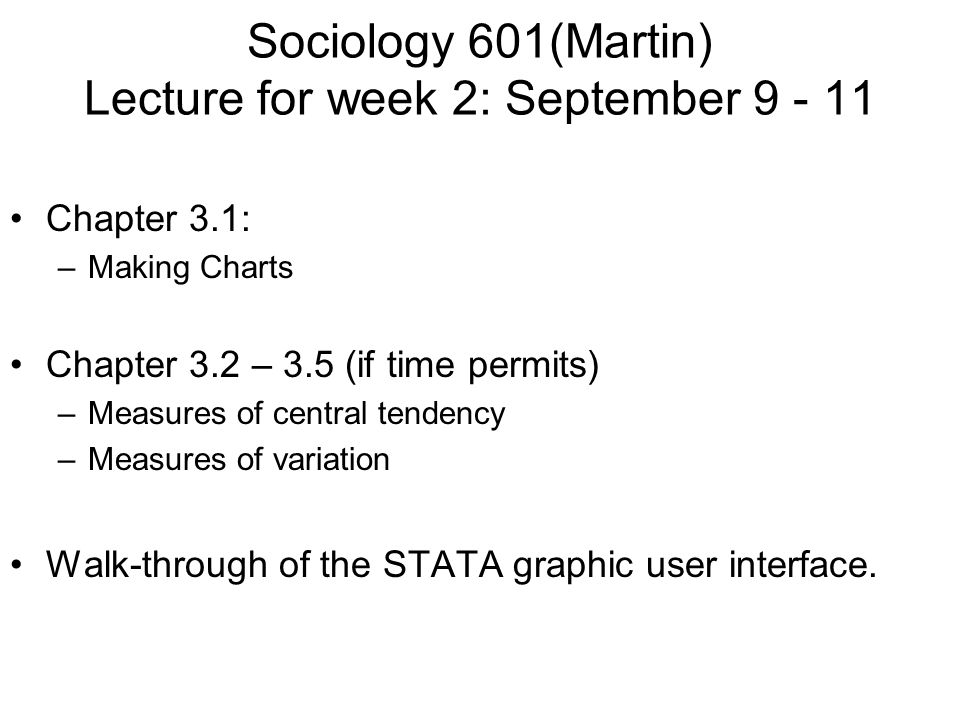Click the bullet dot before 'Chapter 3.1:'
The width and height of the screenshot is (960, 720).
pos(17,219)
